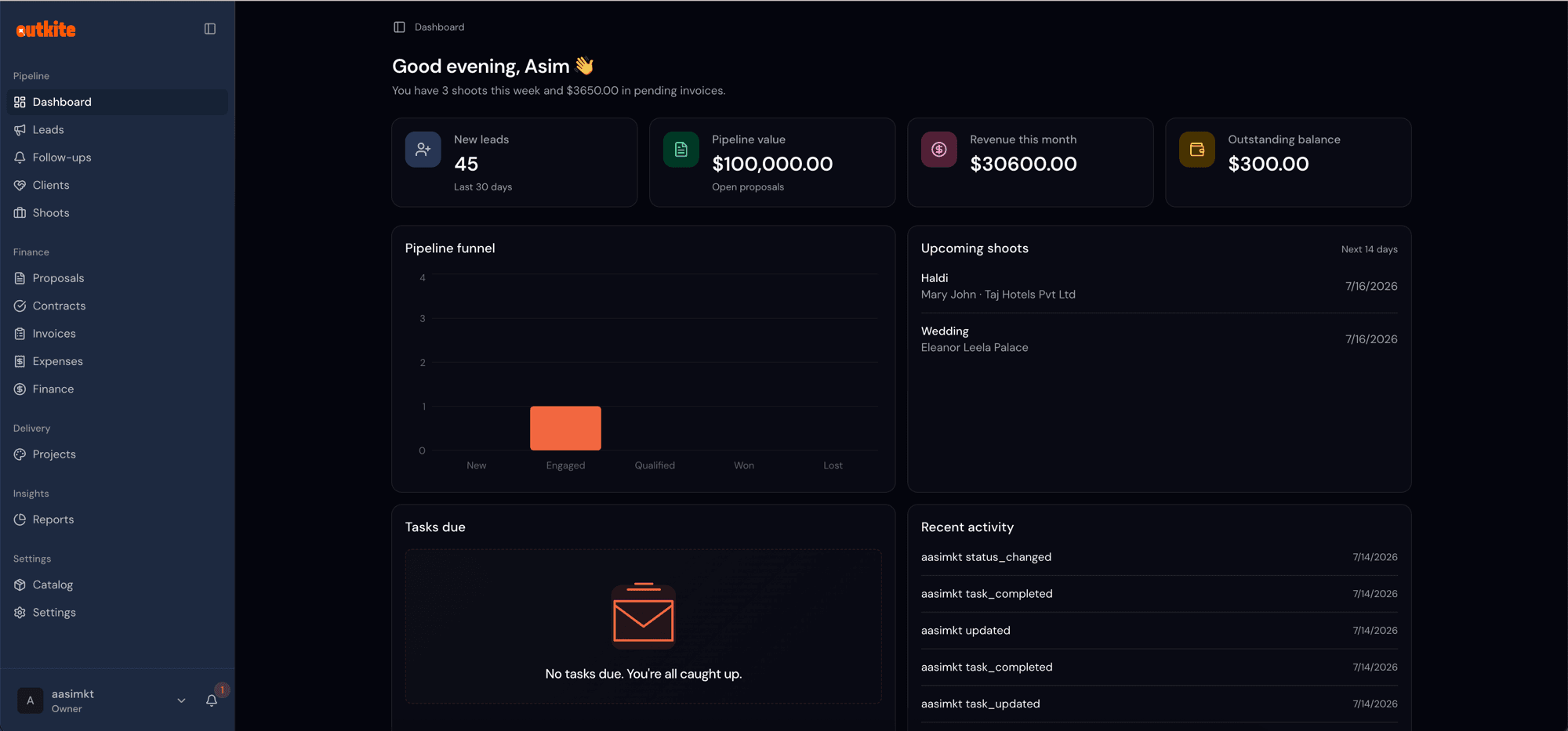Open the Haldi shoot entry
This screenshot has height=731, width=1568.
(x=1159, y=286)
